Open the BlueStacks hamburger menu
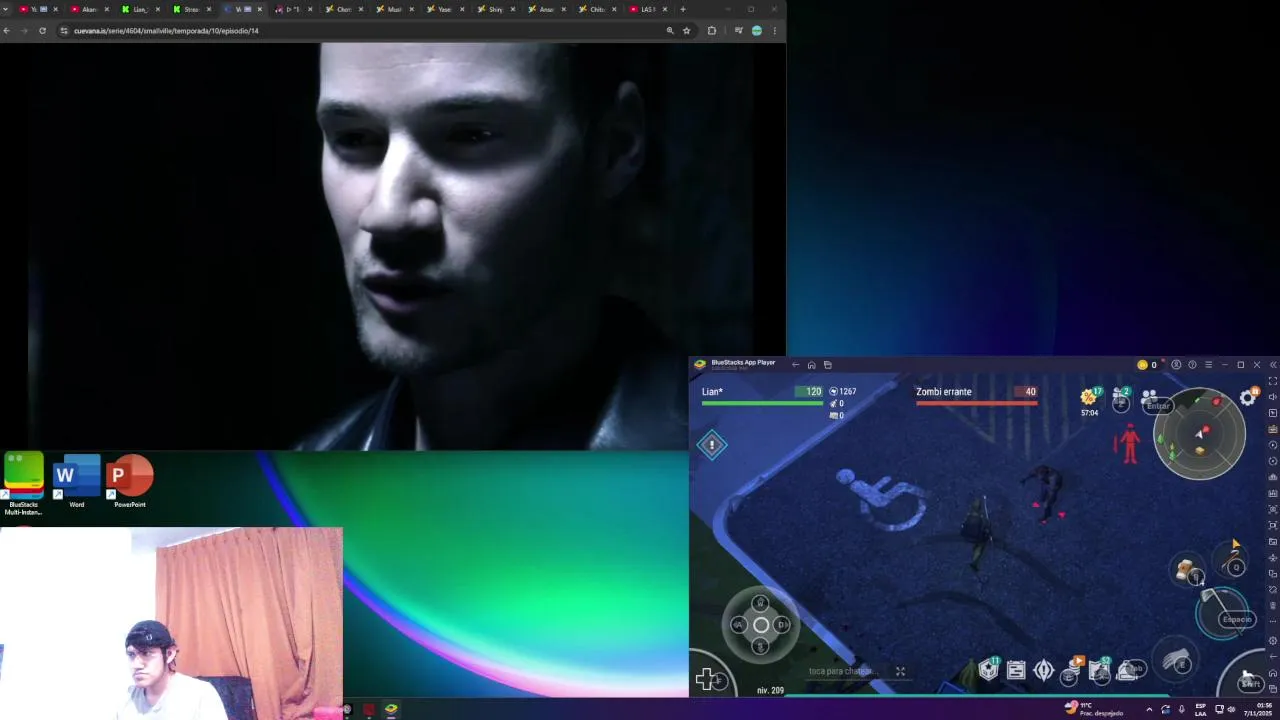This screenshot has width=1280, height=720. tap(1208, 365)
